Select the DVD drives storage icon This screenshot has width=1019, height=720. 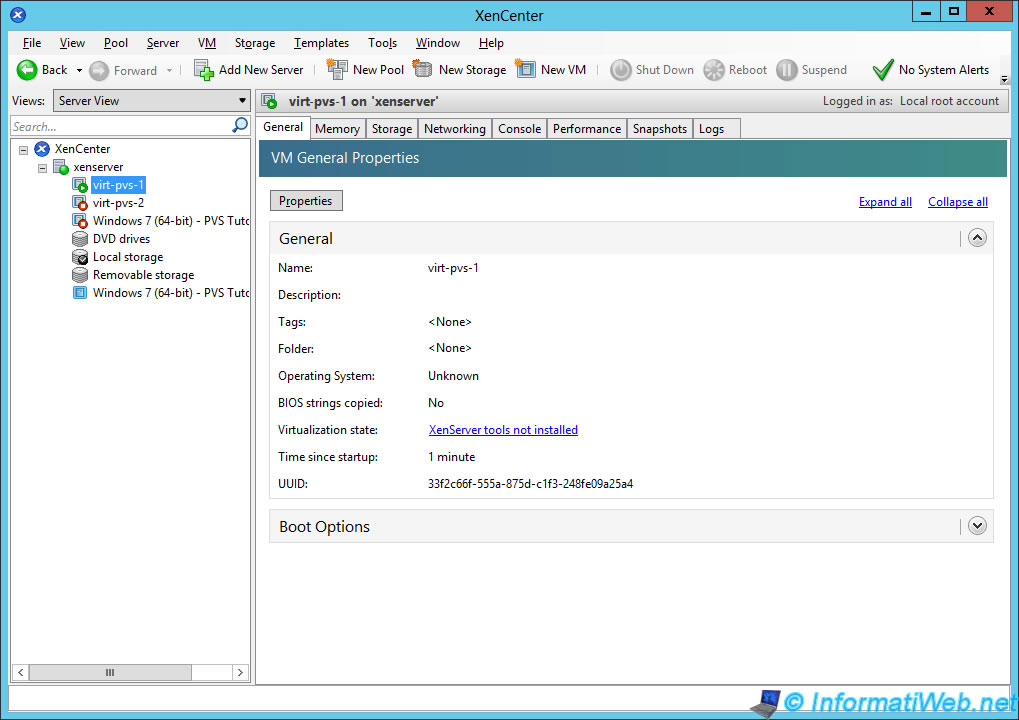pyautogui.click(x=80, y=239)
